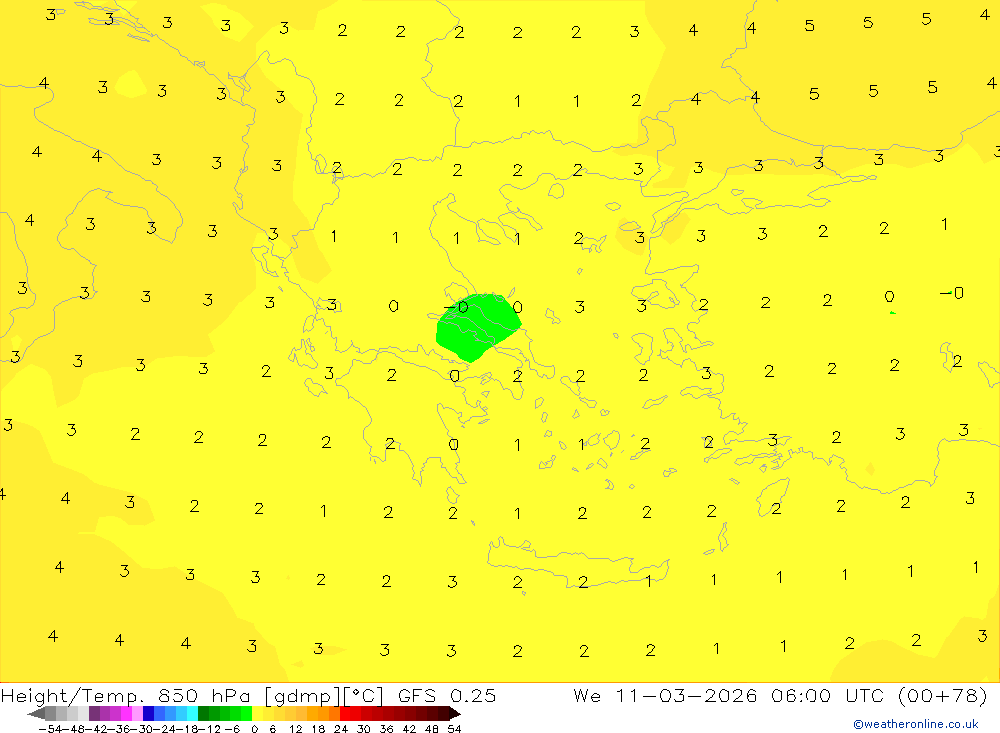Pick the dark purple swatch in the color scale

click(x=94, y=714)
